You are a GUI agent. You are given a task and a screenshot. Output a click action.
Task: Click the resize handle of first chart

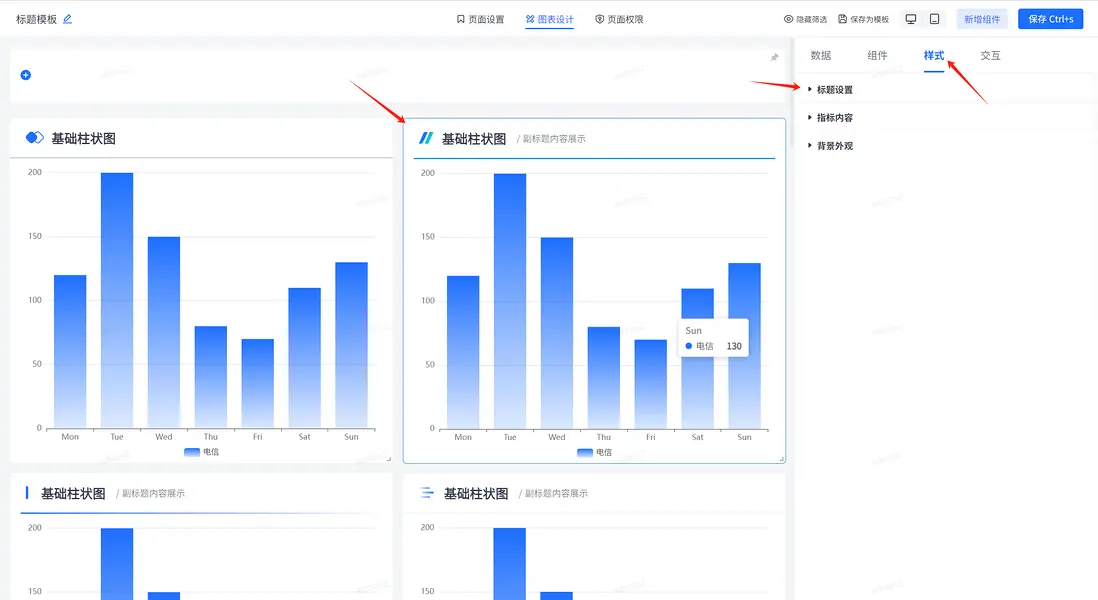(389, 459)
